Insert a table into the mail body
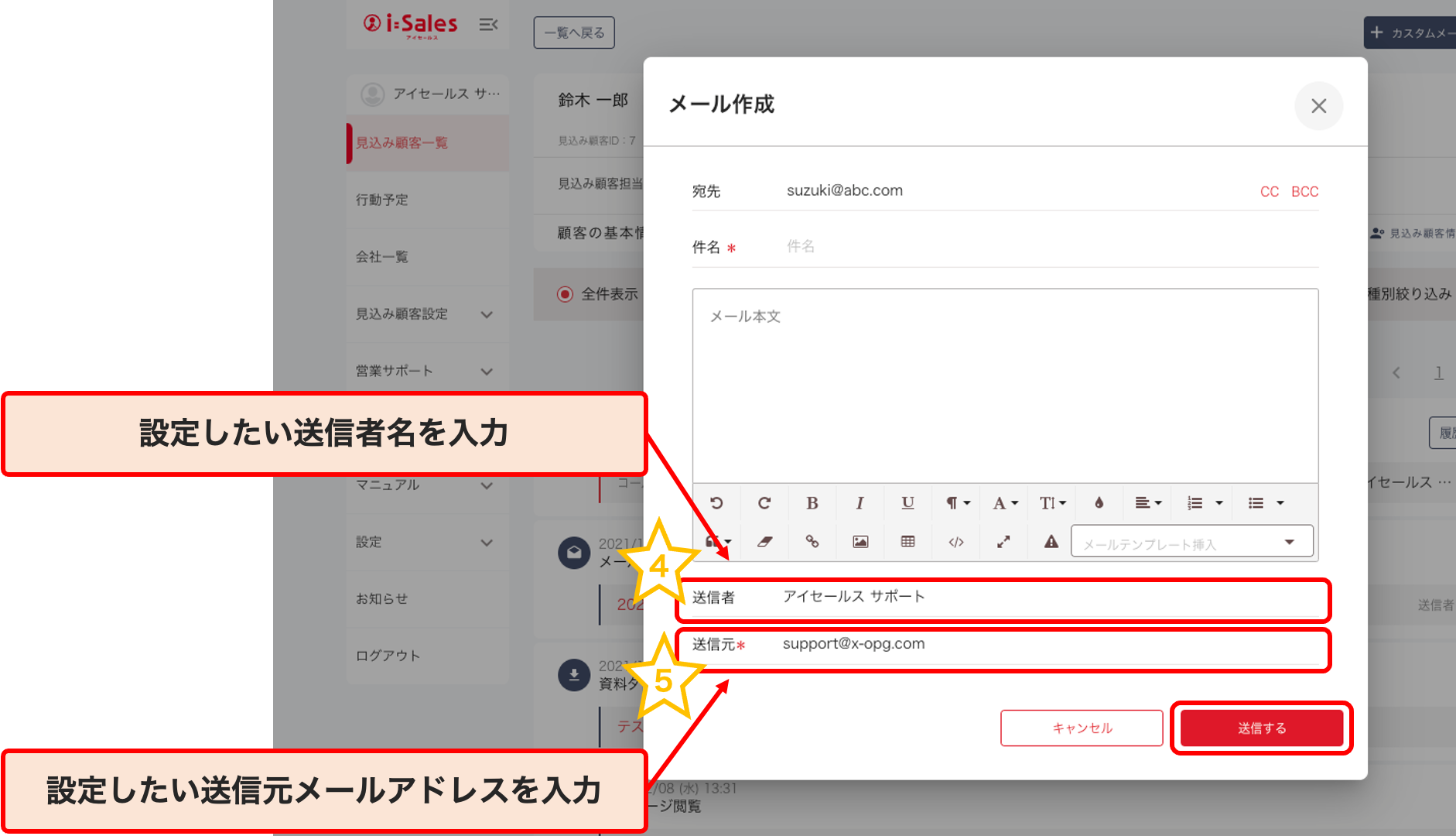The height and width of the screenshot is (836, 1456). point(907,542)
